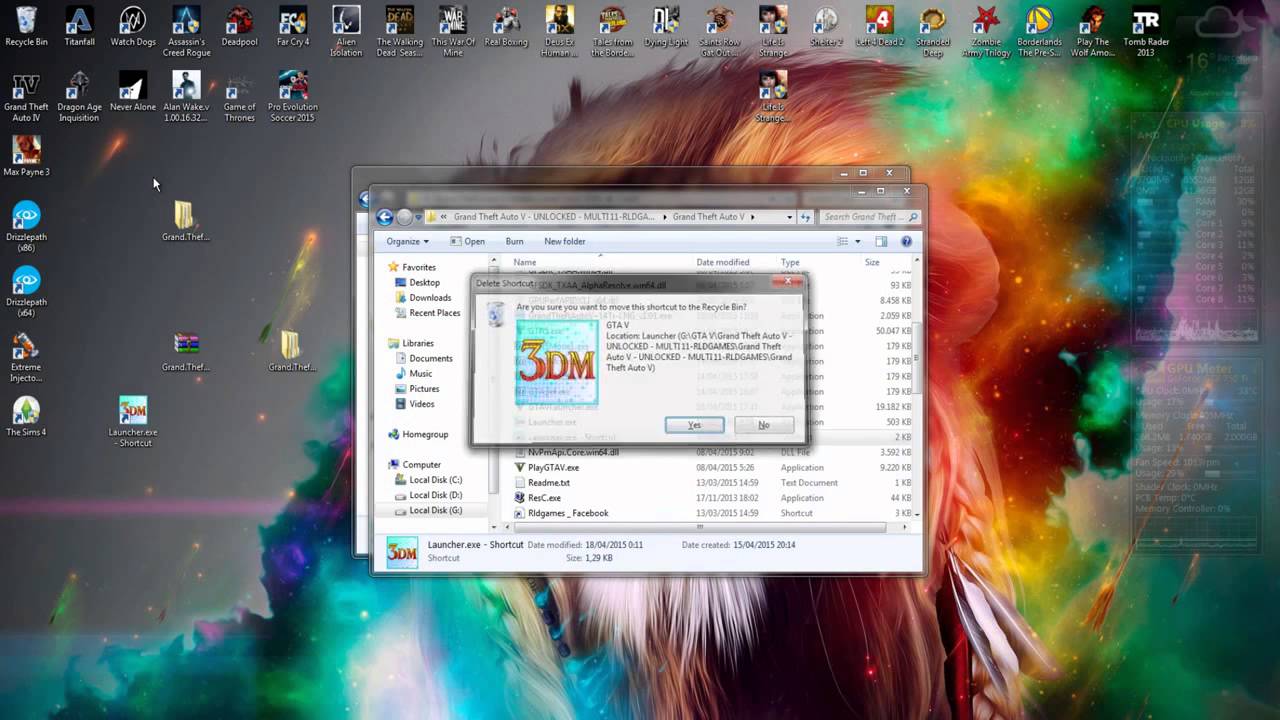Image resolution: width=1280 pixels, height=720 pixels.
Task: Close the Delete Shortcut dialog
Action: (x=788, y=281)
